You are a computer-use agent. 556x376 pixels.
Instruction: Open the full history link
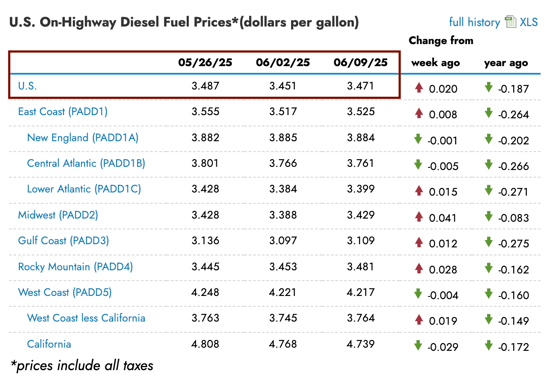[474, 22]
